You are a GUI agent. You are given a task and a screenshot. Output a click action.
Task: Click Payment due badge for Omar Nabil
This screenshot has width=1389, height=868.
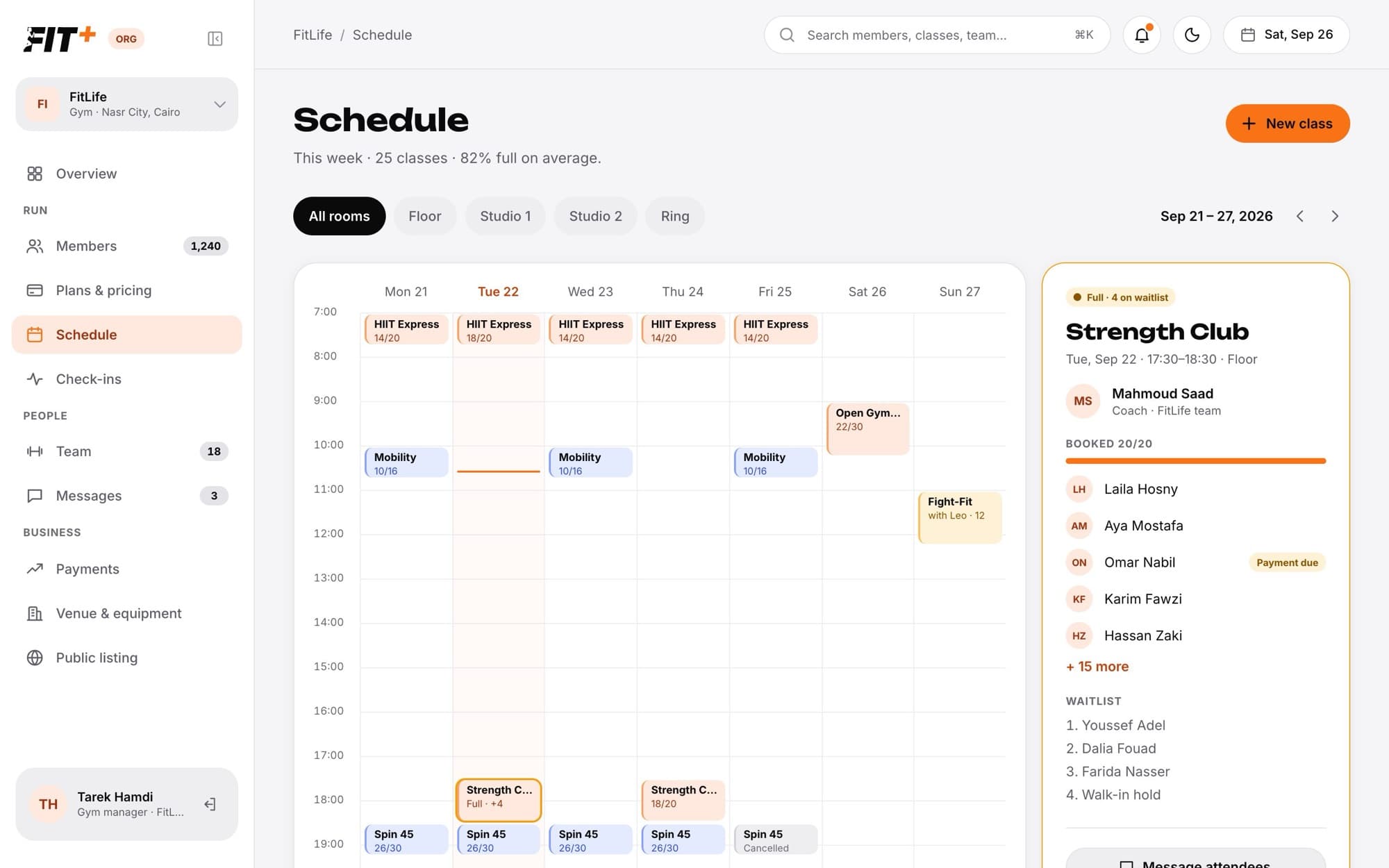pos(1287,562)
